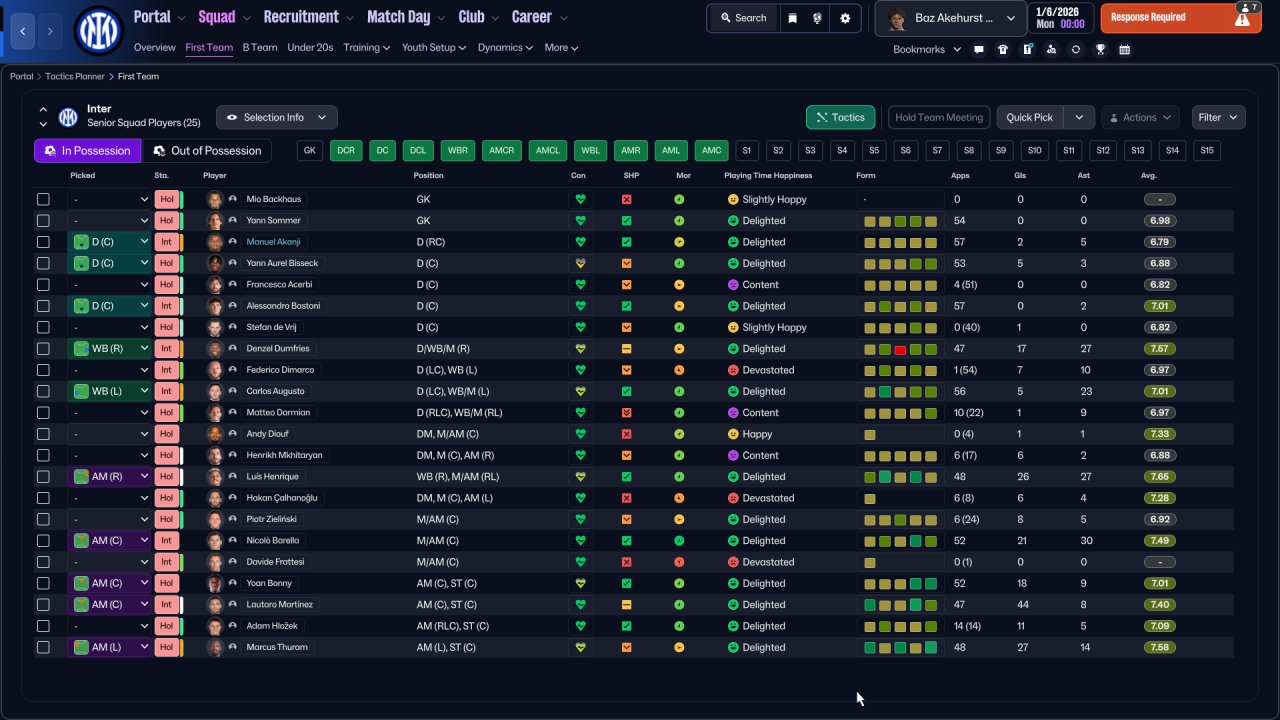The height and width of the screenshot is (720, 1280).
Task: Open the Under 20s tab
Action: [x=310, y=47]
